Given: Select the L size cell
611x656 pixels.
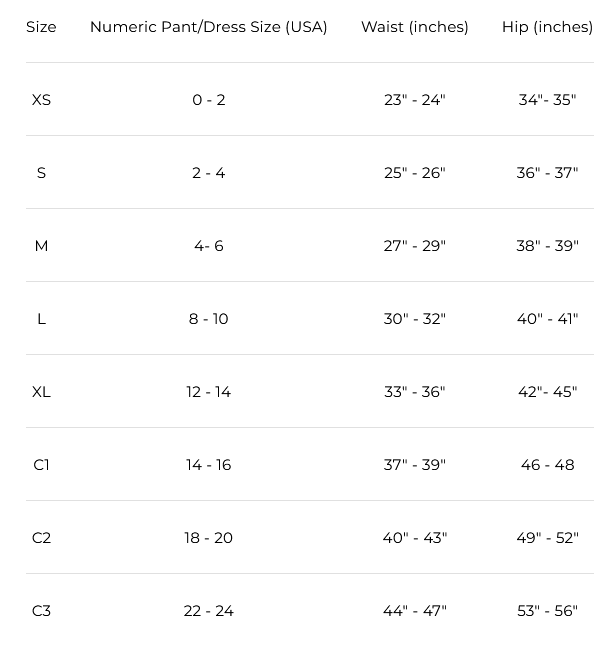Looking at the screenshot, I should 41,319.
